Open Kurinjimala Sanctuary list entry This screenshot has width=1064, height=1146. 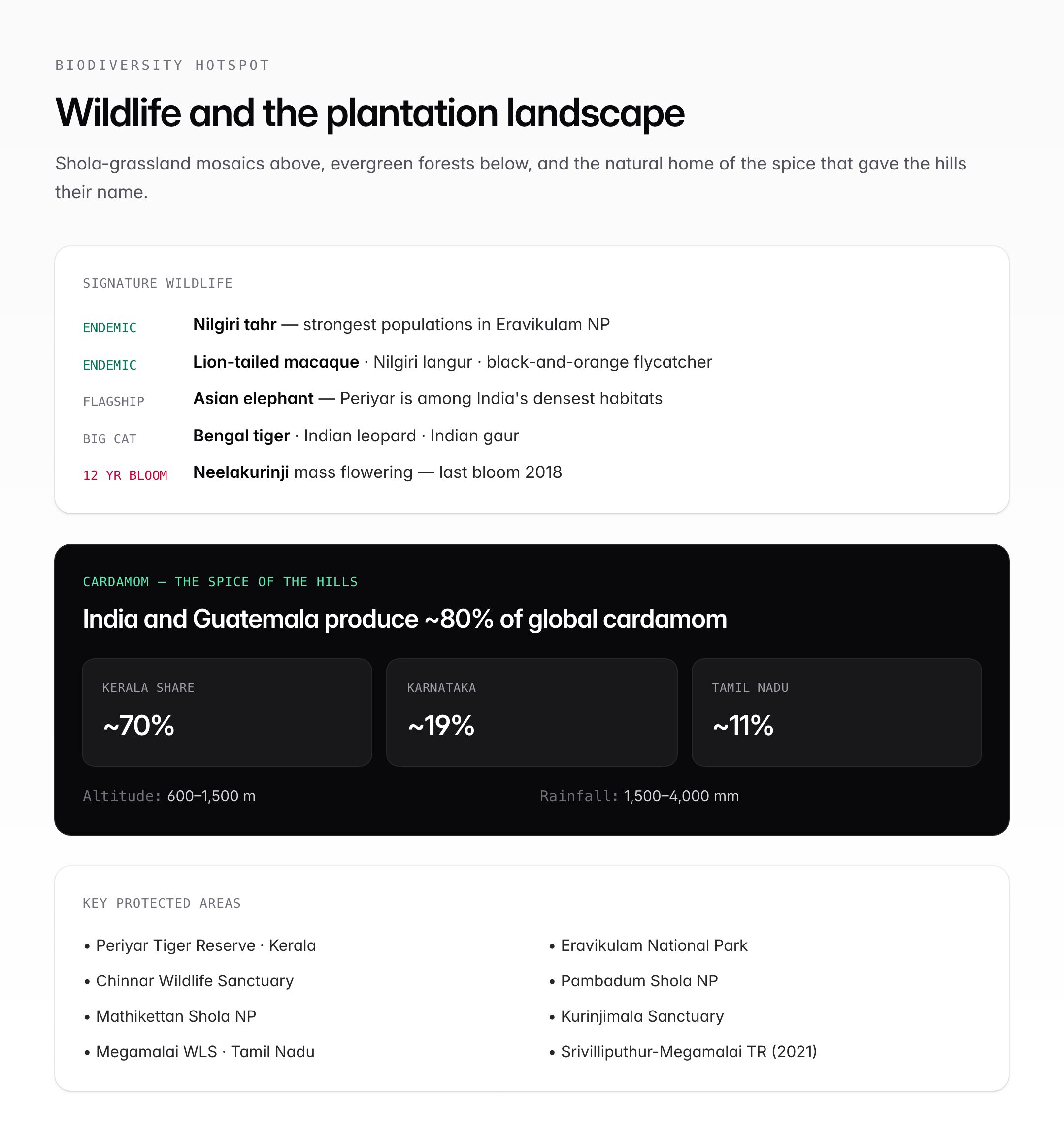tap(636, 1017)
